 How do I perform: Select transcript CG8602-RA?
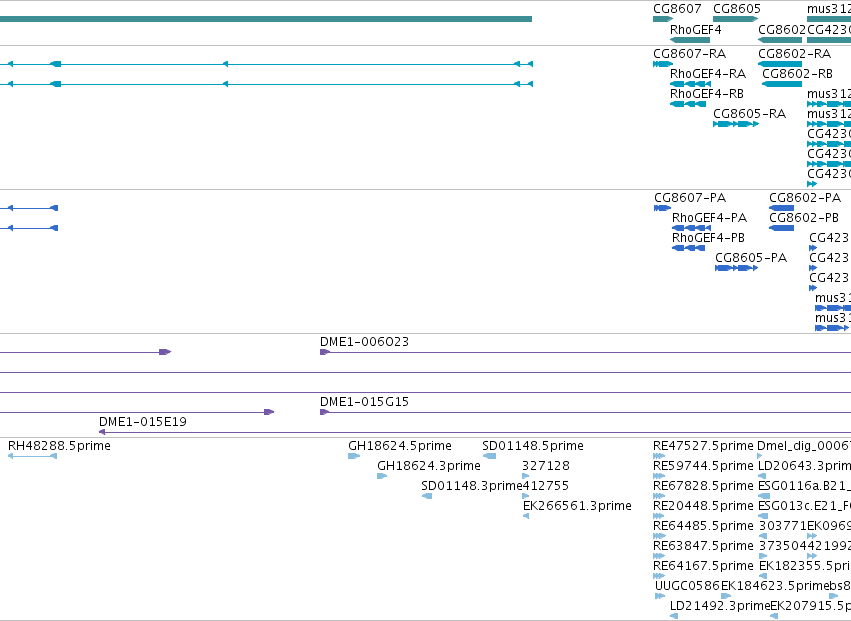tap(794, 54)
